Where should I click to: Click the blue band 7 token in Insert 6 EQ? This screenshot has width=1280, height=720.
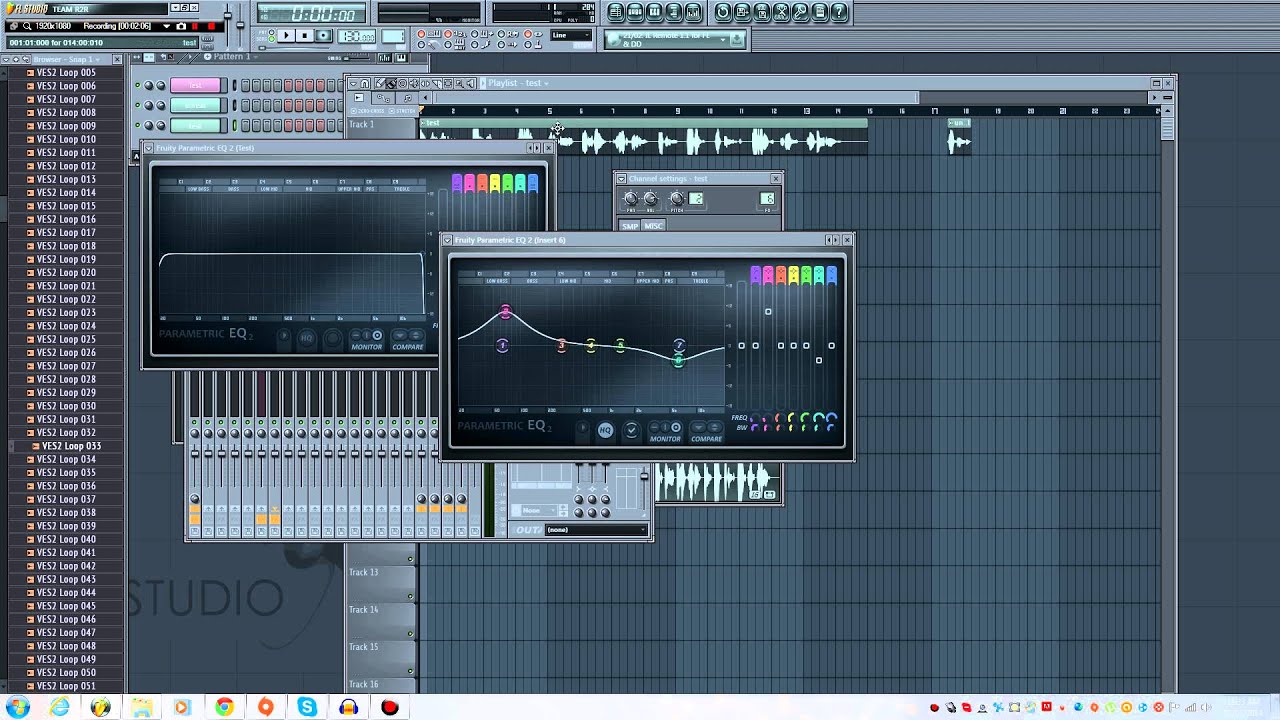pyautogui.click(x=832, y=274)
